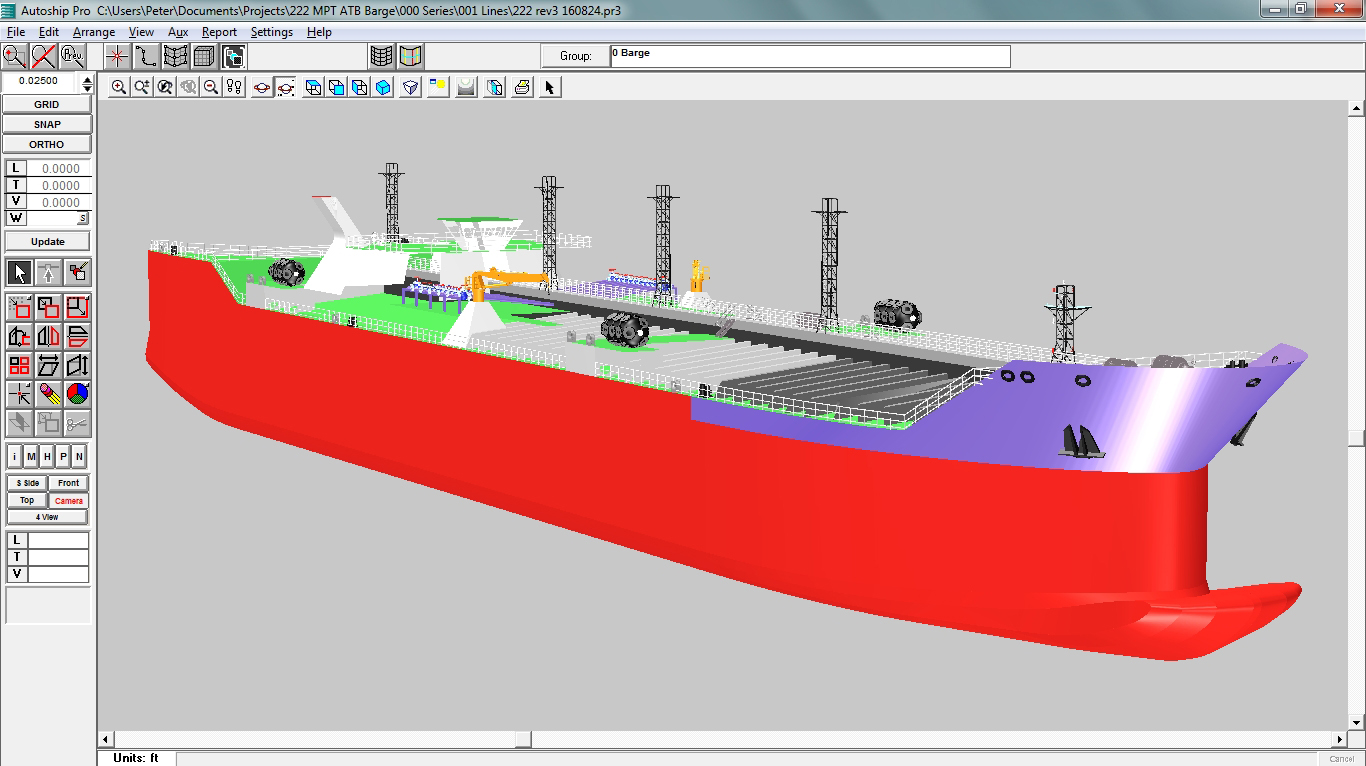Click the Zoom Out magnifier icon
This screenshot has height=766, width=1366.
coord(211,88)
